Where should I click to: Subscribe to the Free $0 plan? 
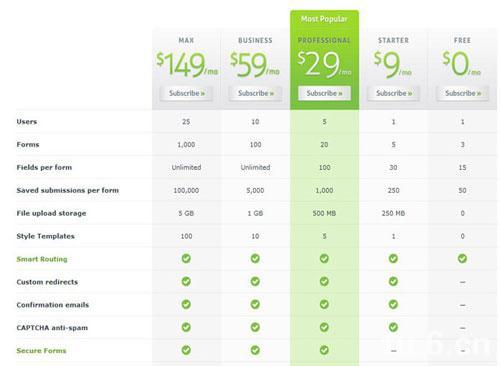462,93
